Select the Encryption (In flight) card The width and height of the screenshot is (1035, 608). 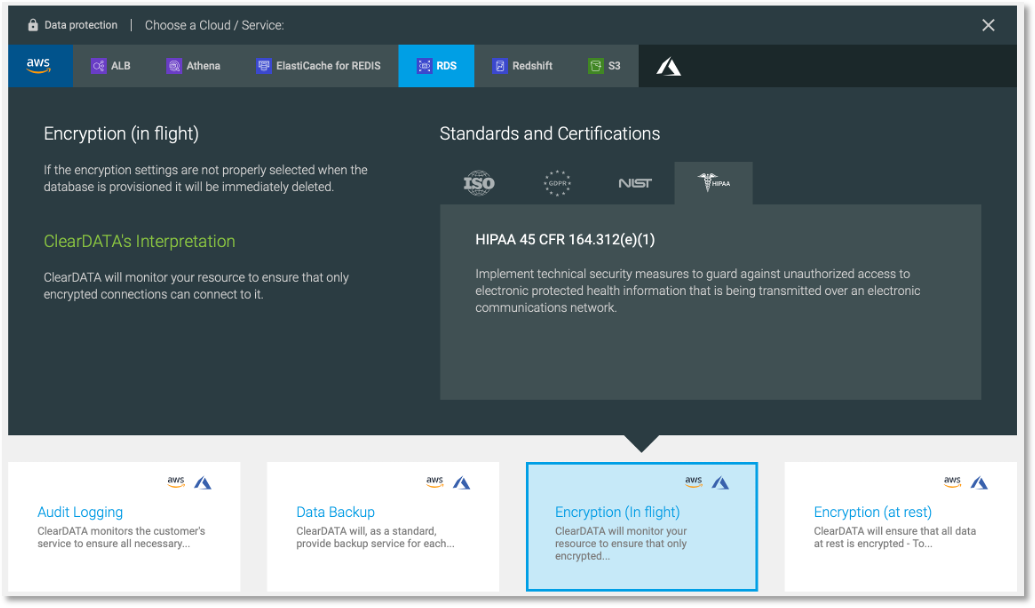pos(642,526)
